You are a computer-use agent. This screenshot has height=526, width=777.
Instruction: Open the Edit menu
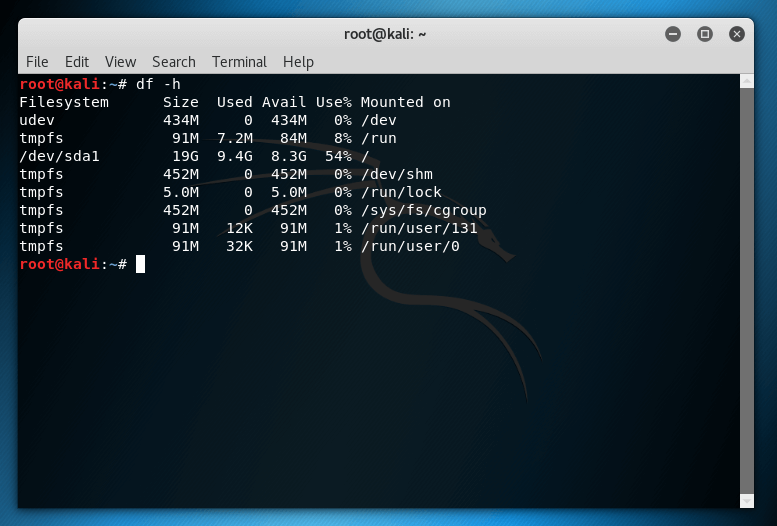[77, 62]
